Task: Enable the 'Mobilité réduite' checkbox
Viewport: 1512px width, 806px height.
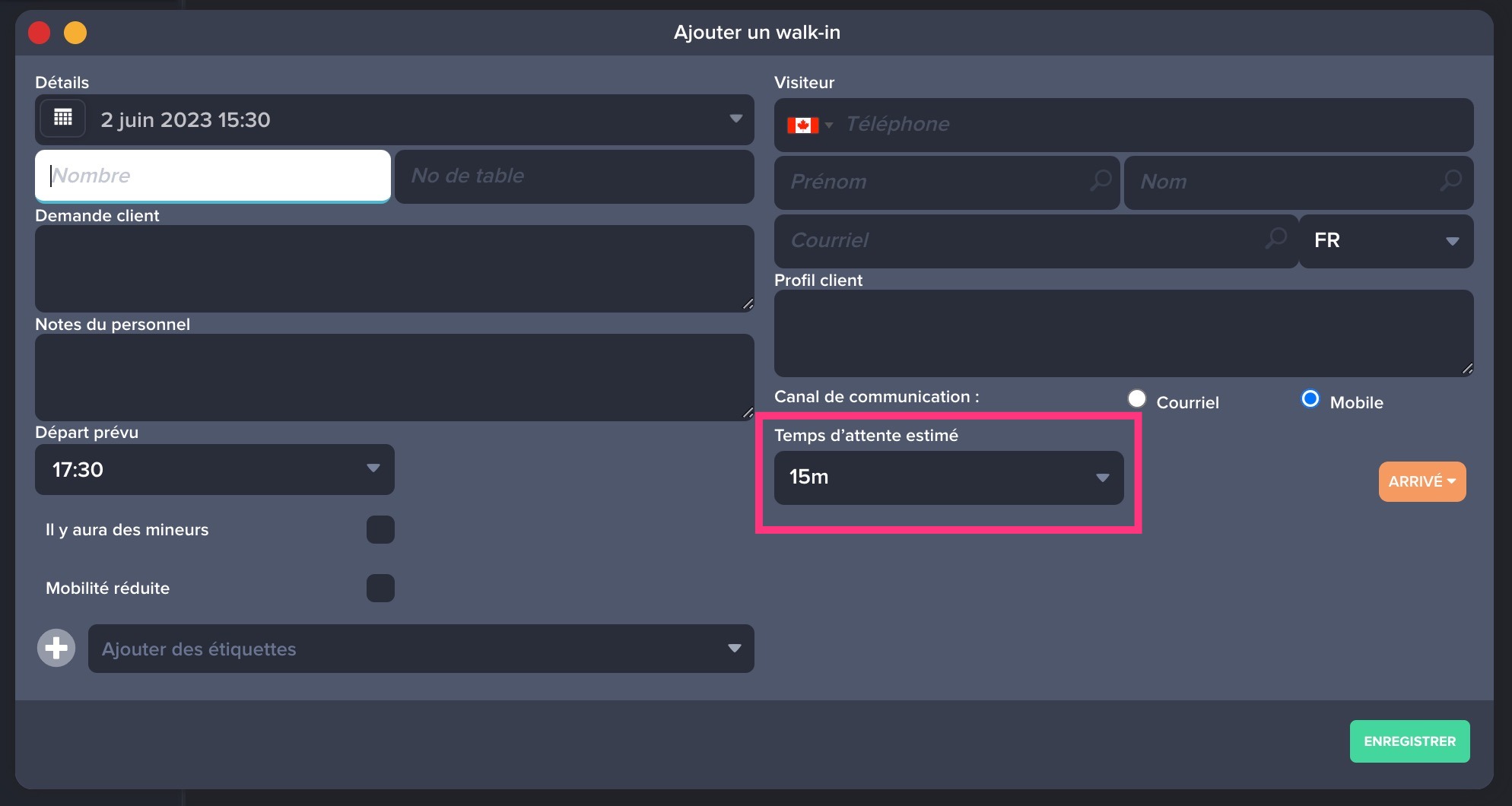Action: pyautogui.click(x=380, y=589)
